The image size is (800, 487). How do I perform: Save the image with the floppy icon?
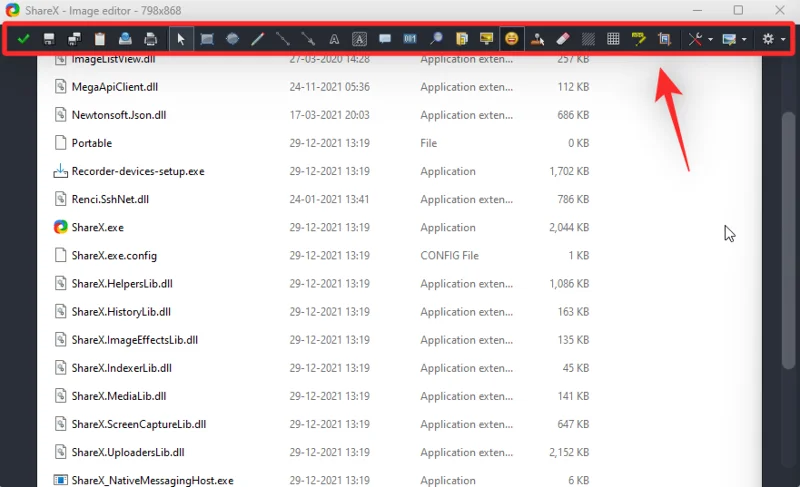click(x=49, y=39)
